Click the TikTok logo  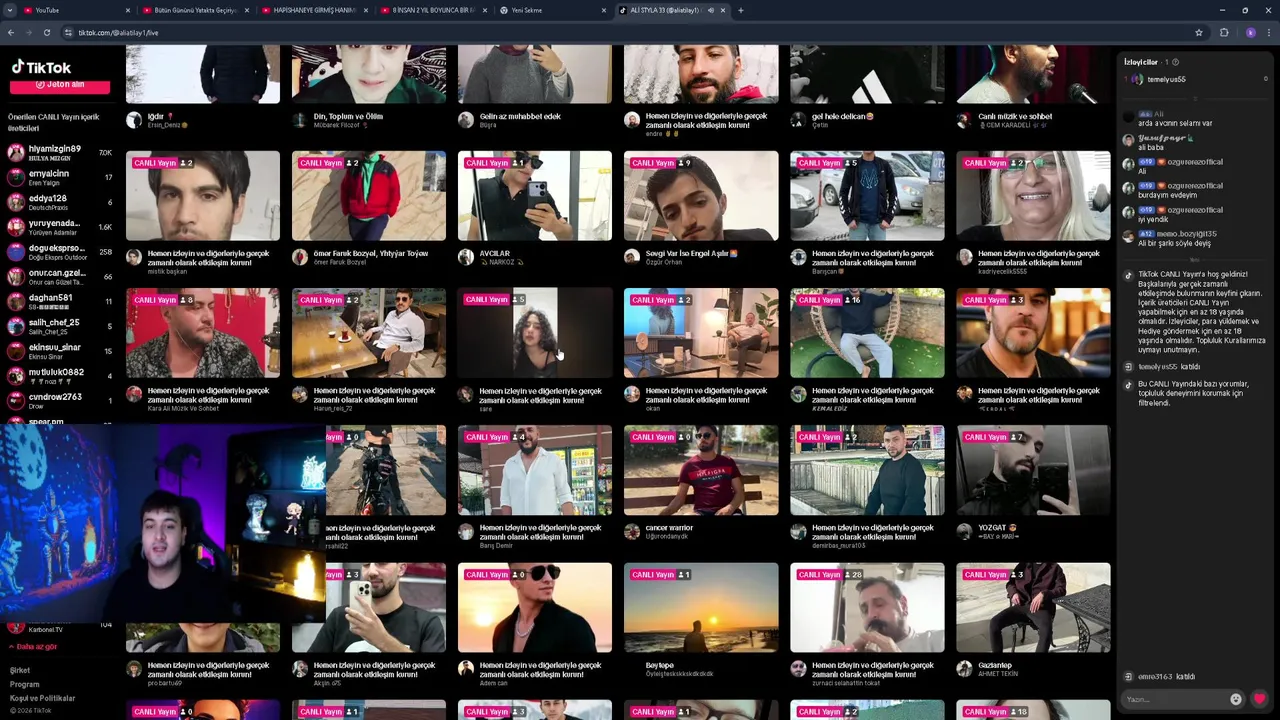[x=41, y=67]
